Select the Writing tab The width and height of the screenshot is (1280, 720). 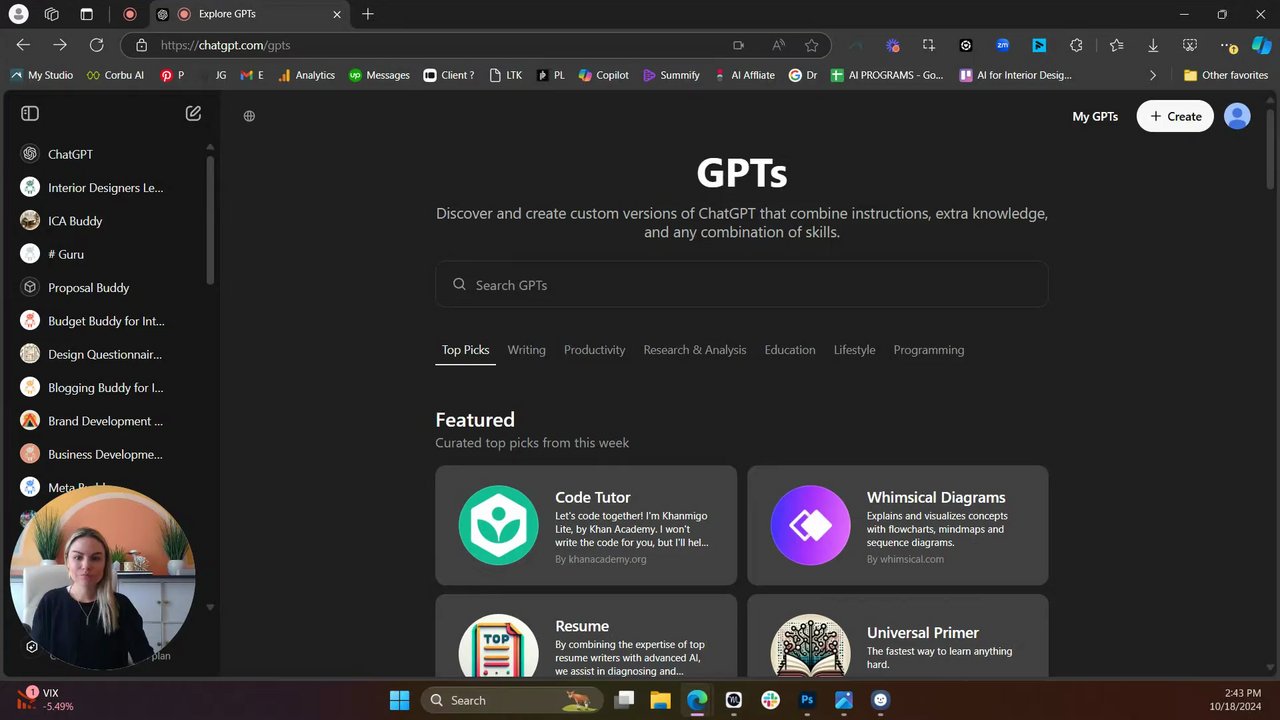click(526, 350)
